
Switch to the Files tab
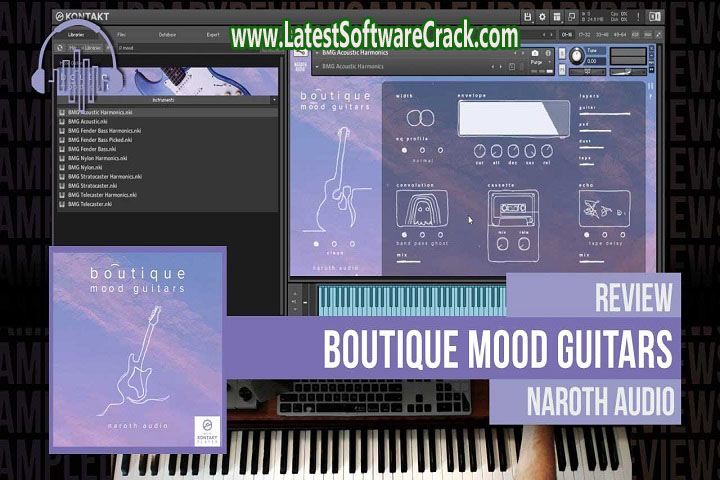click(121, 34)
